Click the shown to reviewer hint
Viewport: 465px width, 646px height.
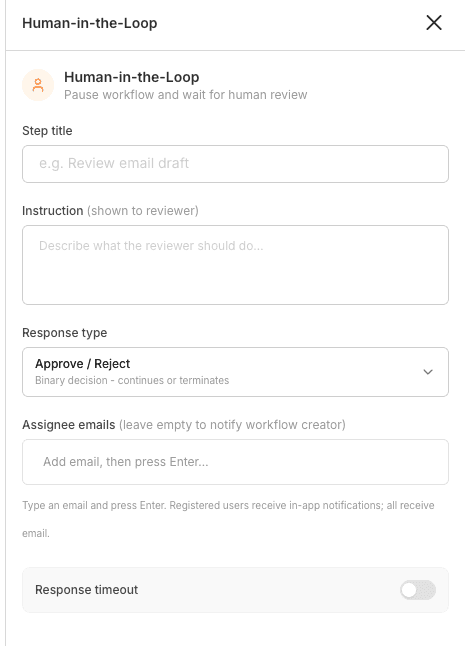[143, 211]
